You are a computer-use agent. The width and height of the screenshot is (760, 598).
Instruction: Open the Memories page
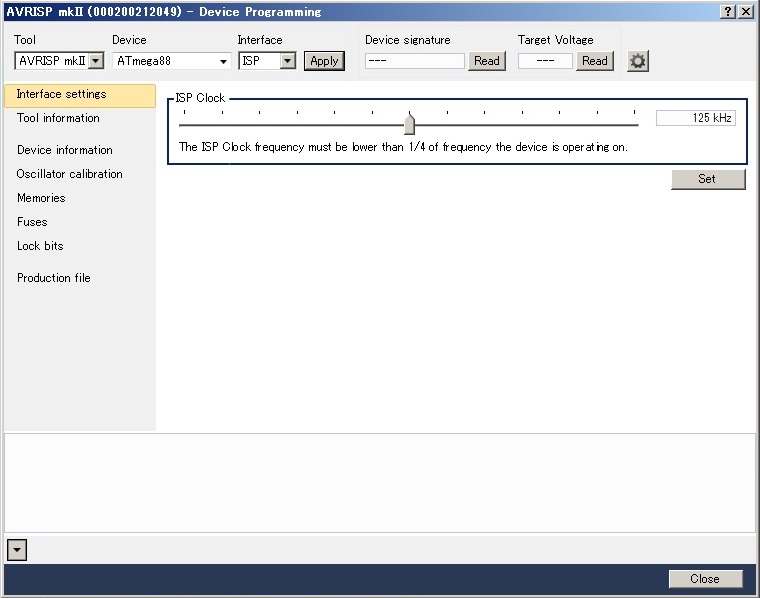[41, 198]
